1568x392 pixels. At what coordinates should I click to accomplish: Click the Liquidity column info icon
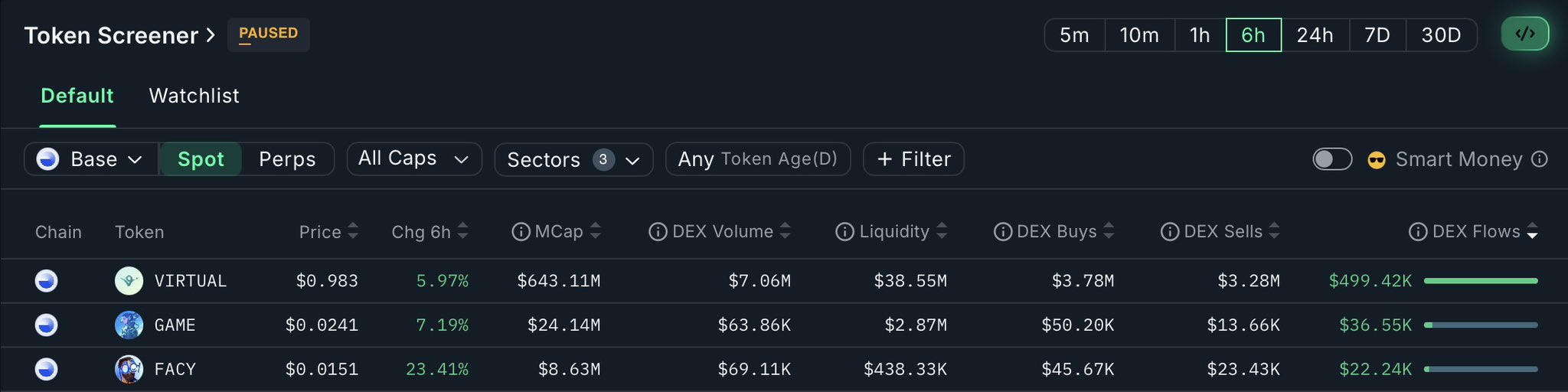pyautogui.click(x=844, y=232)
